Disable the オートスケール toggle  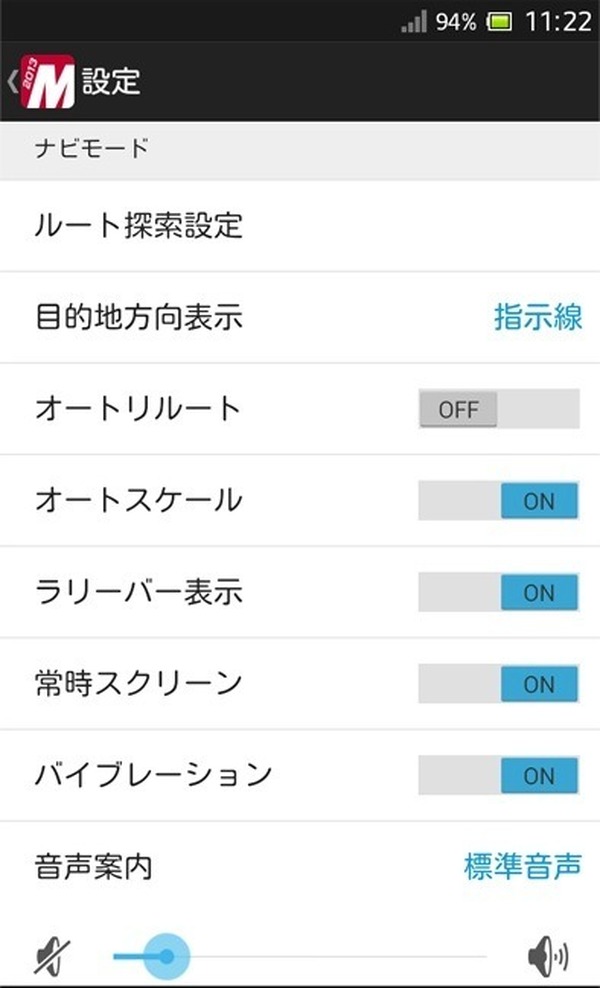tap(498, 500)
